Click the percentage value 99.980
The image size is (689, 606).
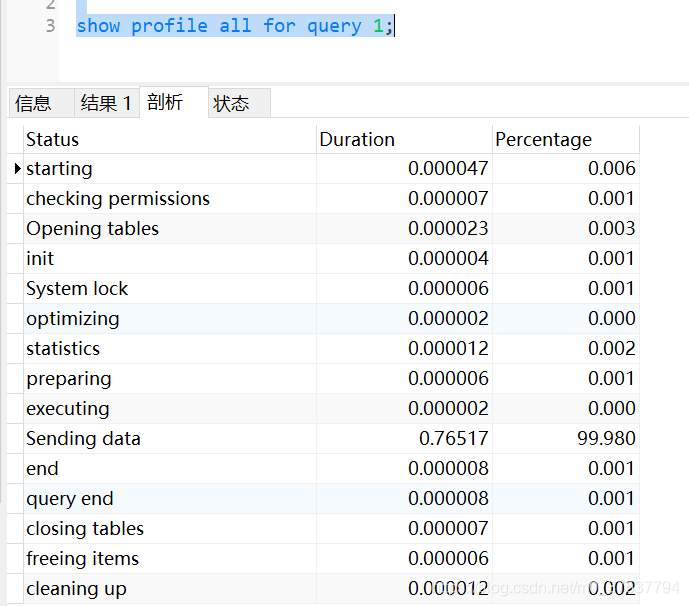click(606, 439)
